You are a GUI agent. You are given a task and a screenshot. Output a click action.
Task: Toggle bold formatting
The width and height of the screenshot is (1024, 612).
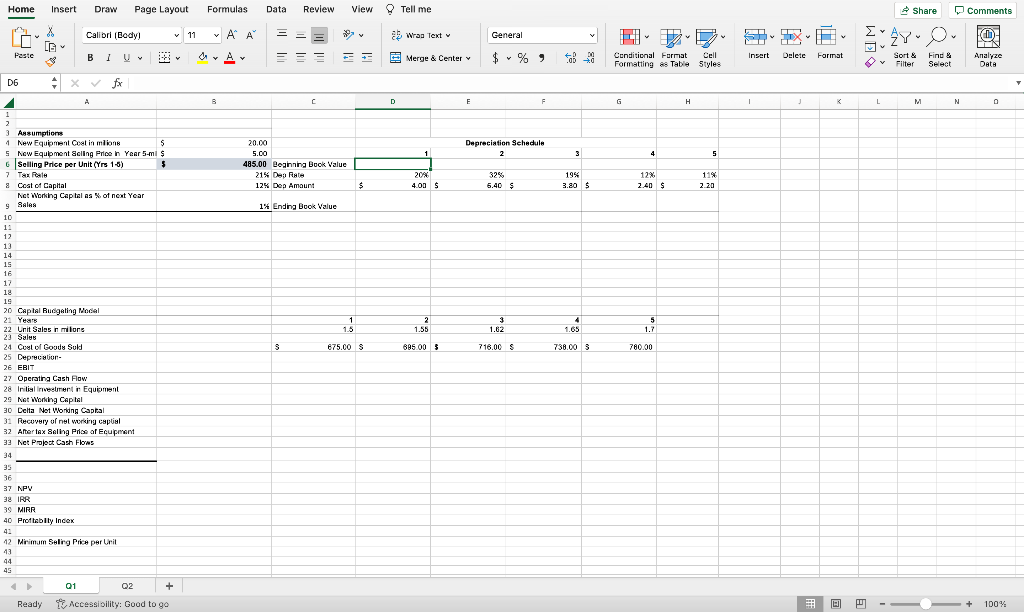(90, 57)
